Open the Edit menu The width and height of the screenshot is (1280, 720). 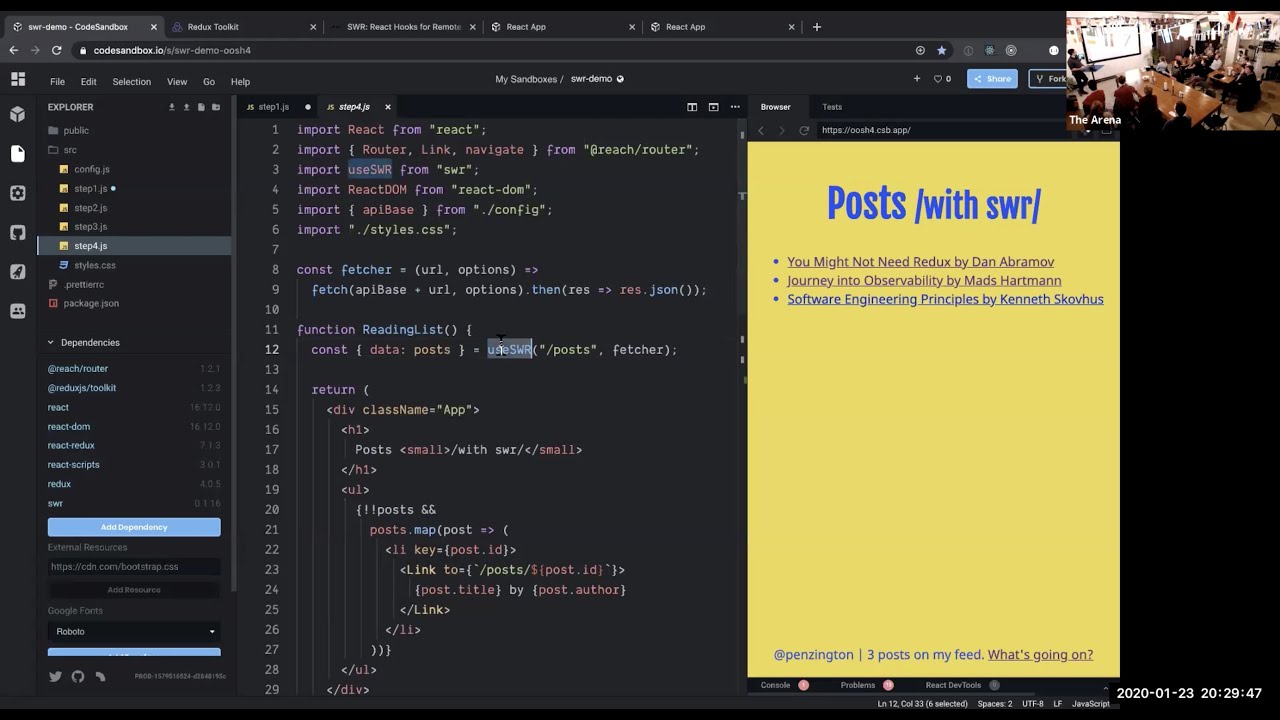pos(88,82)
